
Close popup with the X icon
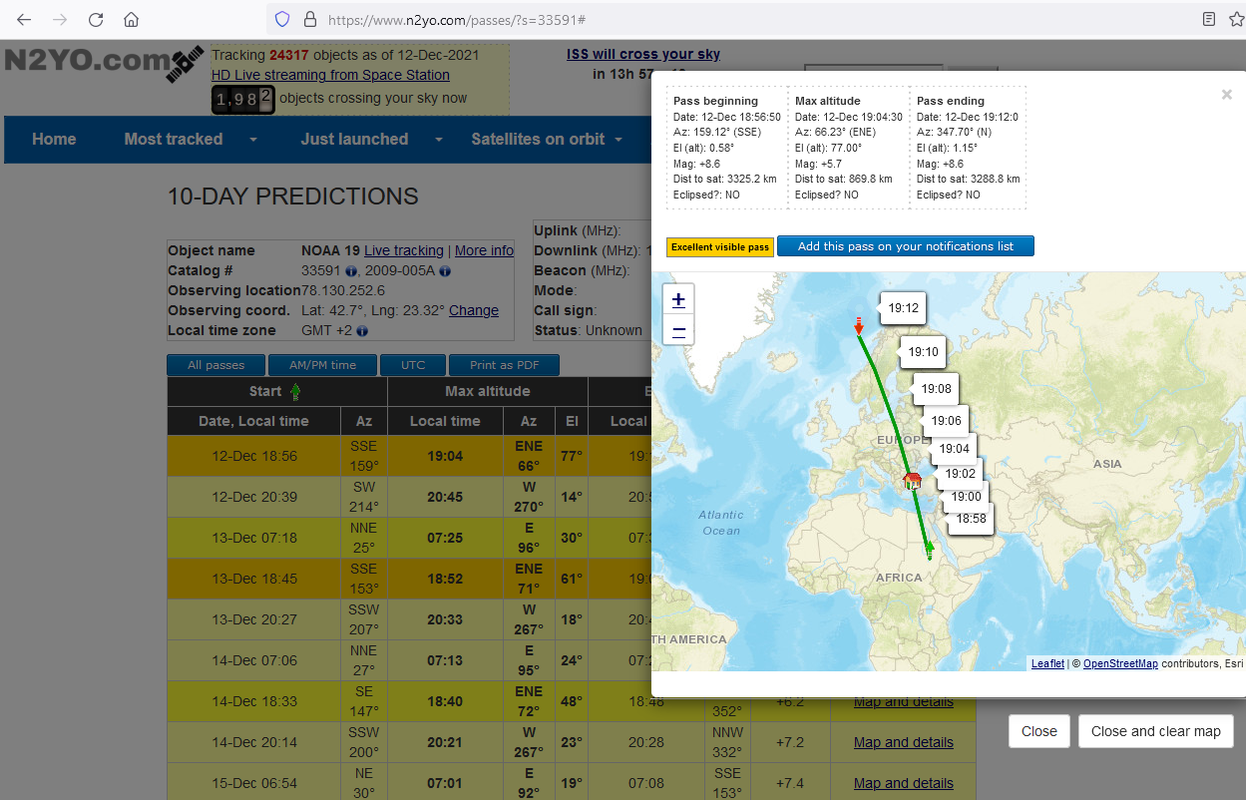tap(1226, 94)
